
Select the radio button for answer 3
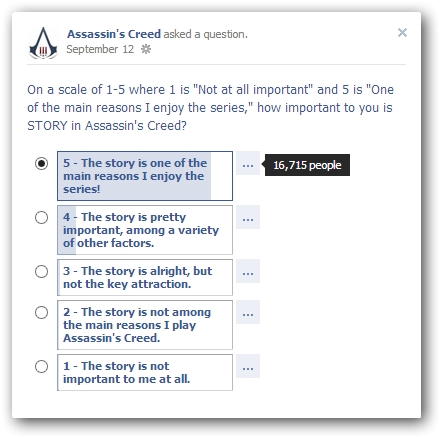41,271
